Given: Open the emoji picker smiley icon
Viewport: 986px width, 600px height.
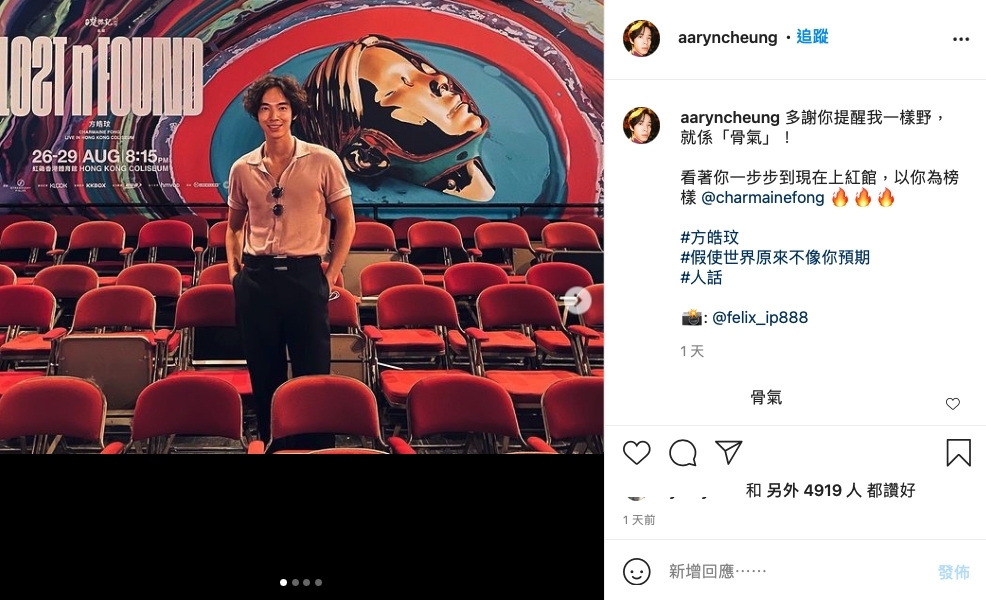Looking at the screenshot, I should [x=636, y=572].
